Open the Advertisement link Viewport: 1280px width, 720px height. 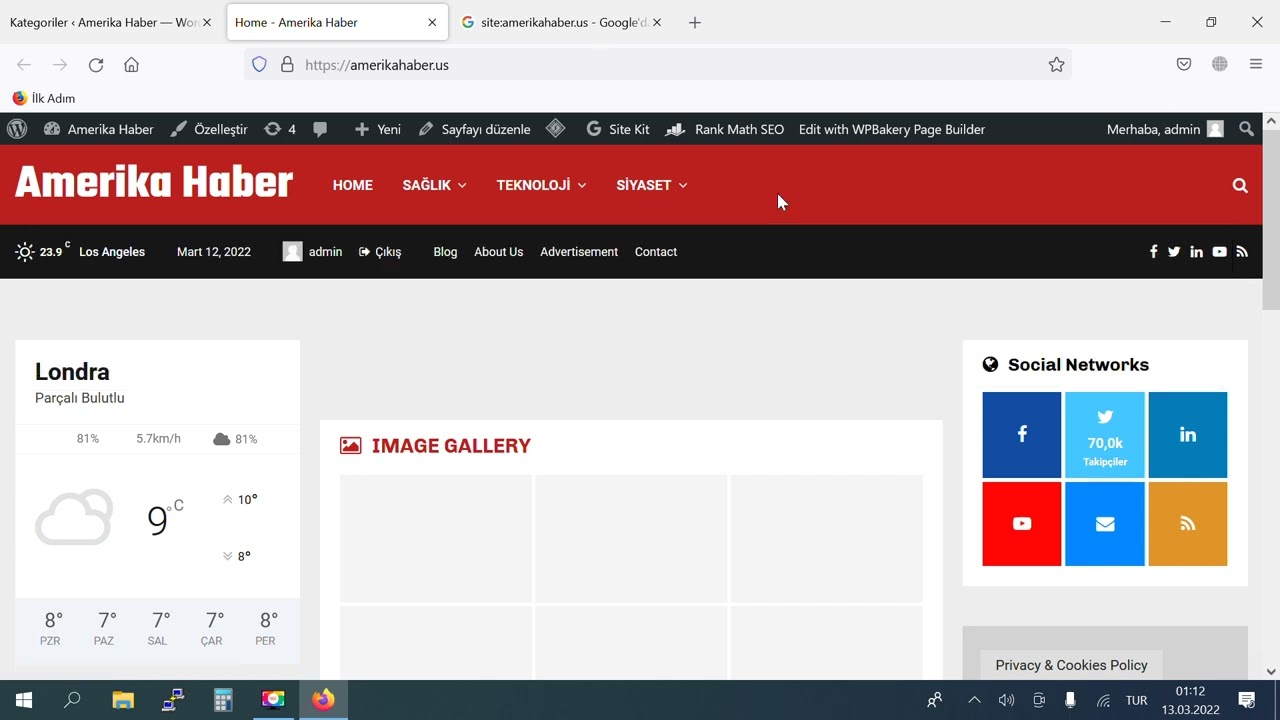579,252
